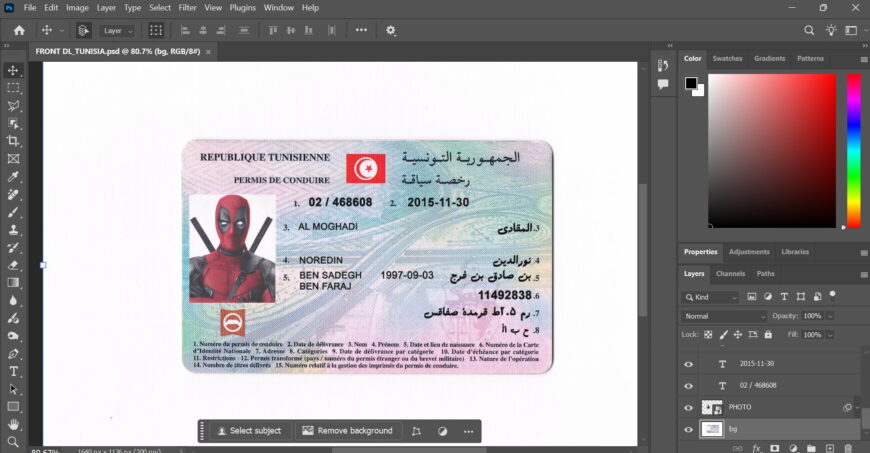Align left edges in options bar
Screen dimensions: 870x453
[x=185, y=31]
